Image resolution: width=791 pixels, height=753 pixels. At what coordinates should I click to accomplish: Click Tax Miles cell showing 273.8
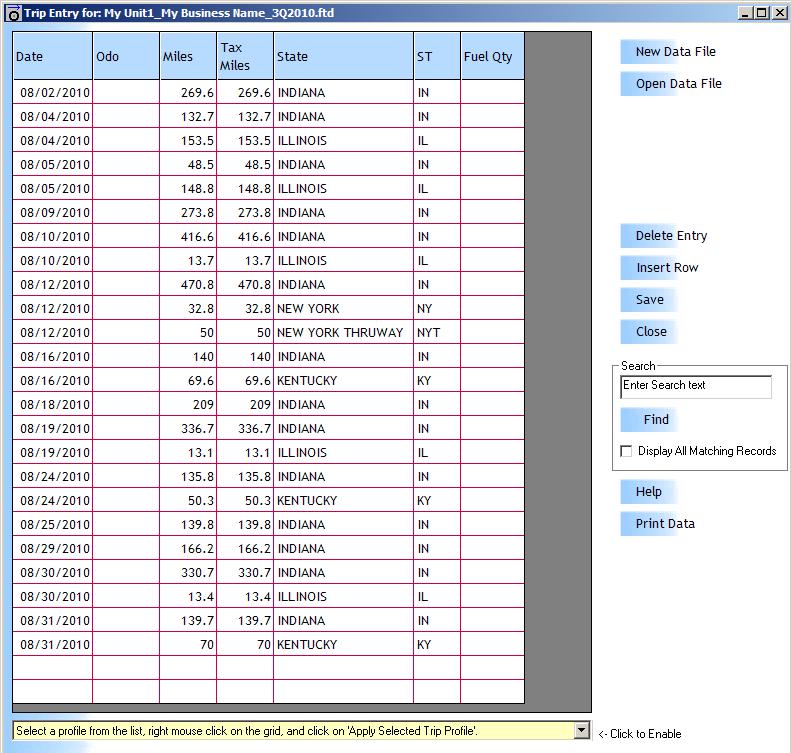tap(245, 212)
